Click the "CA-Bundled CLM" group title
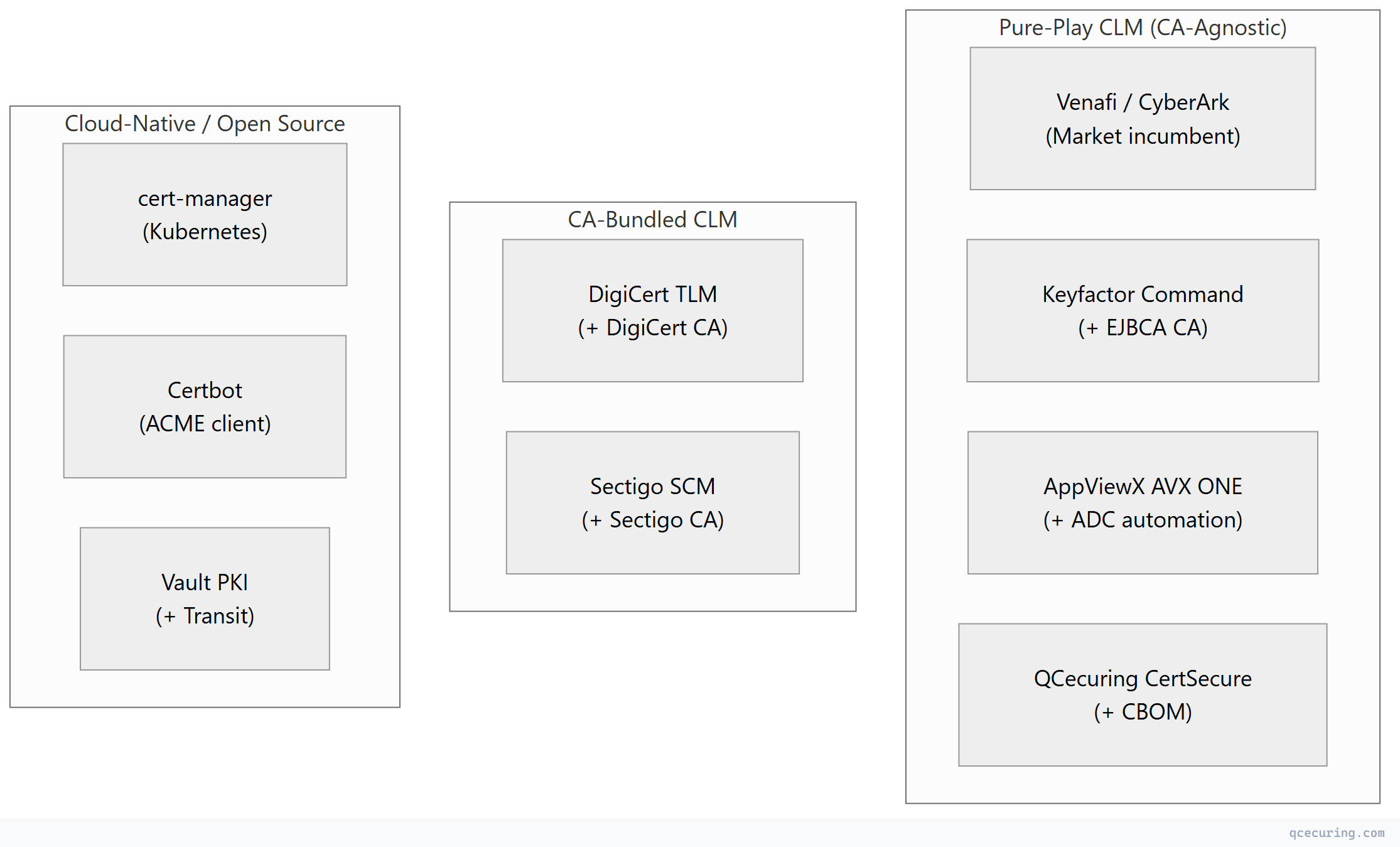Screen dimensions: 1400x847 [x=653, y=220]
